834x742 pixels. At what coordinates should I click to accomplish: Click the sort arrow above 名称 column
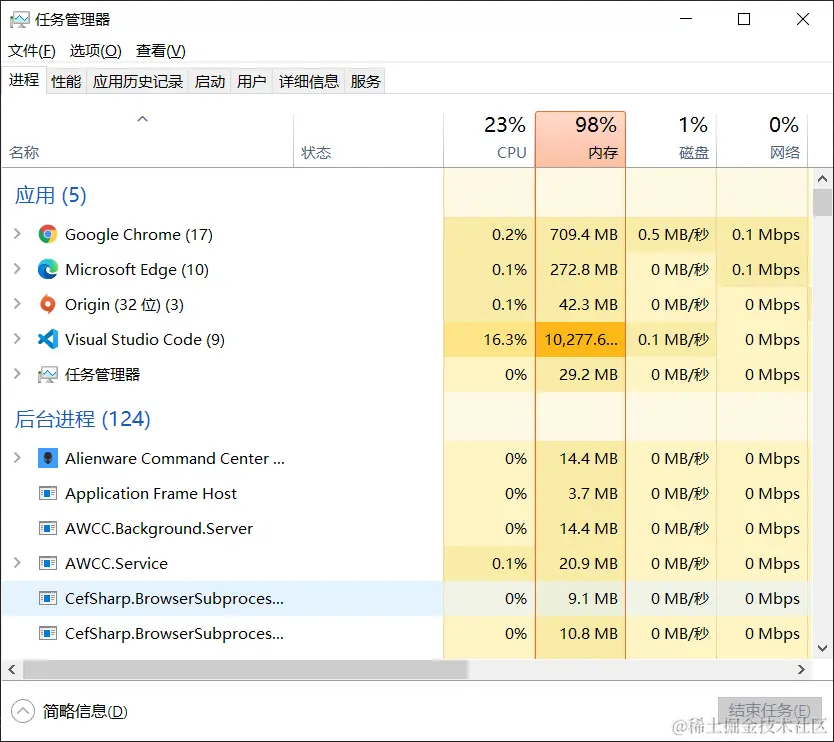coord(143,119)
